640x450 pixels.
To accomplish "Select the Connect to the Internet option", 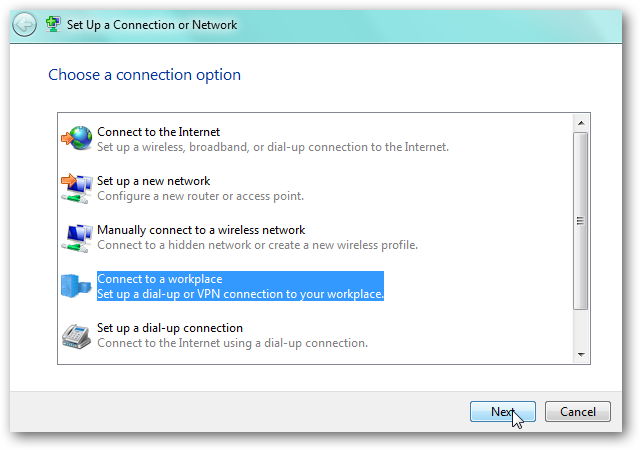I will click(x=158, y=132).
